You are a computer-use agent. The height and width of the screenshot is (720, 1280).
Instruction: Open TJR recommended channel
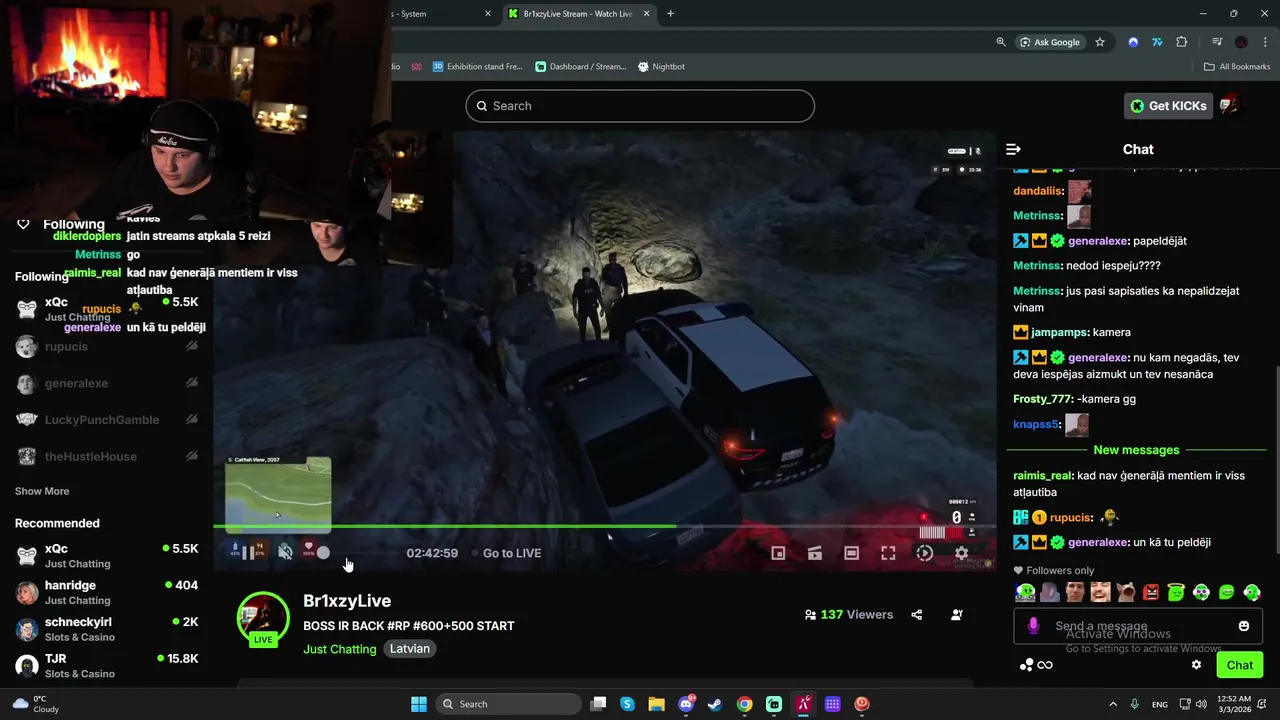[x=106, y=666]
